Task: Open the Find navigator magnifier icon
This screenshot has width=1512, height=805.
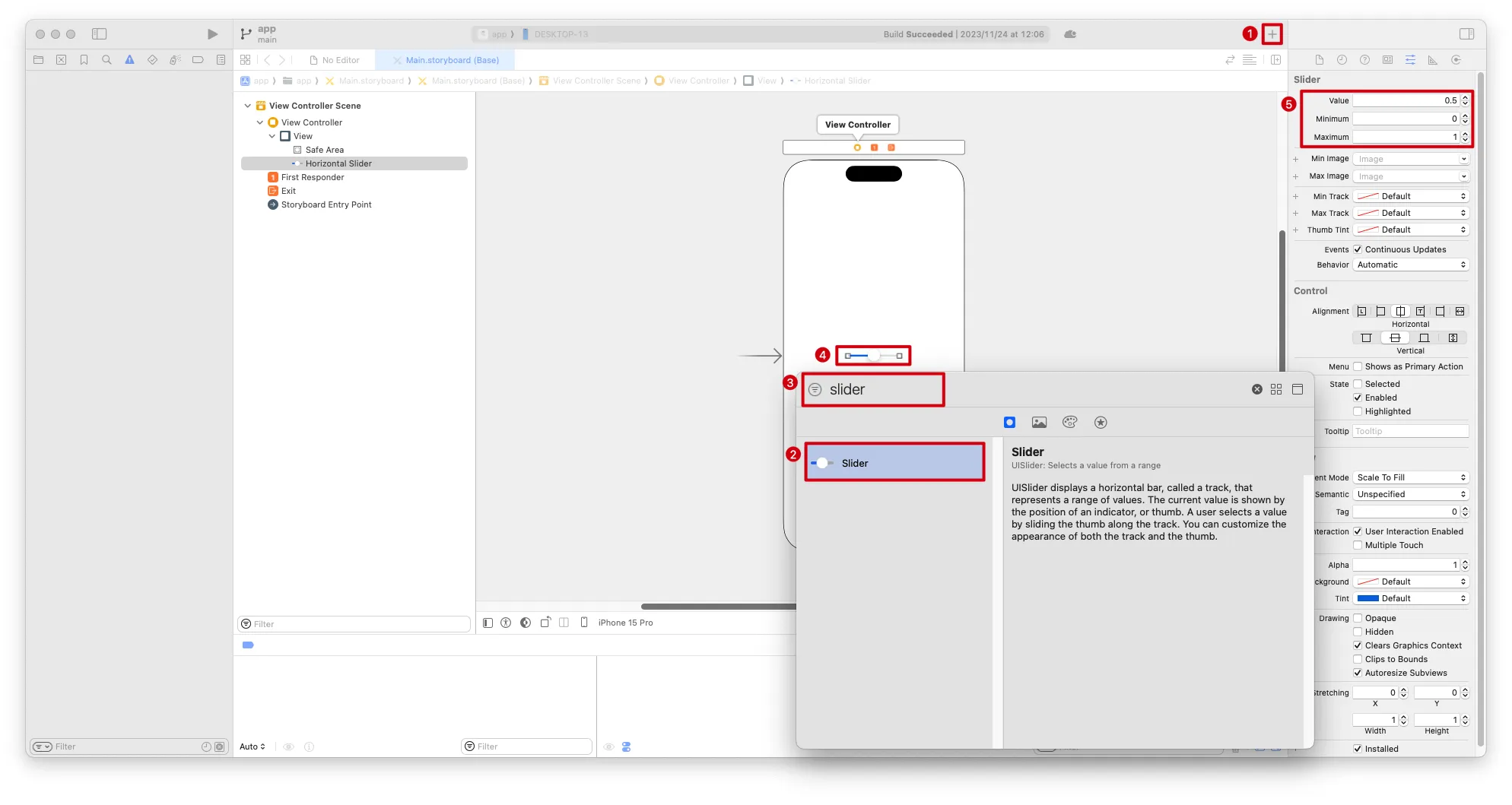Action: pos(106,60)
